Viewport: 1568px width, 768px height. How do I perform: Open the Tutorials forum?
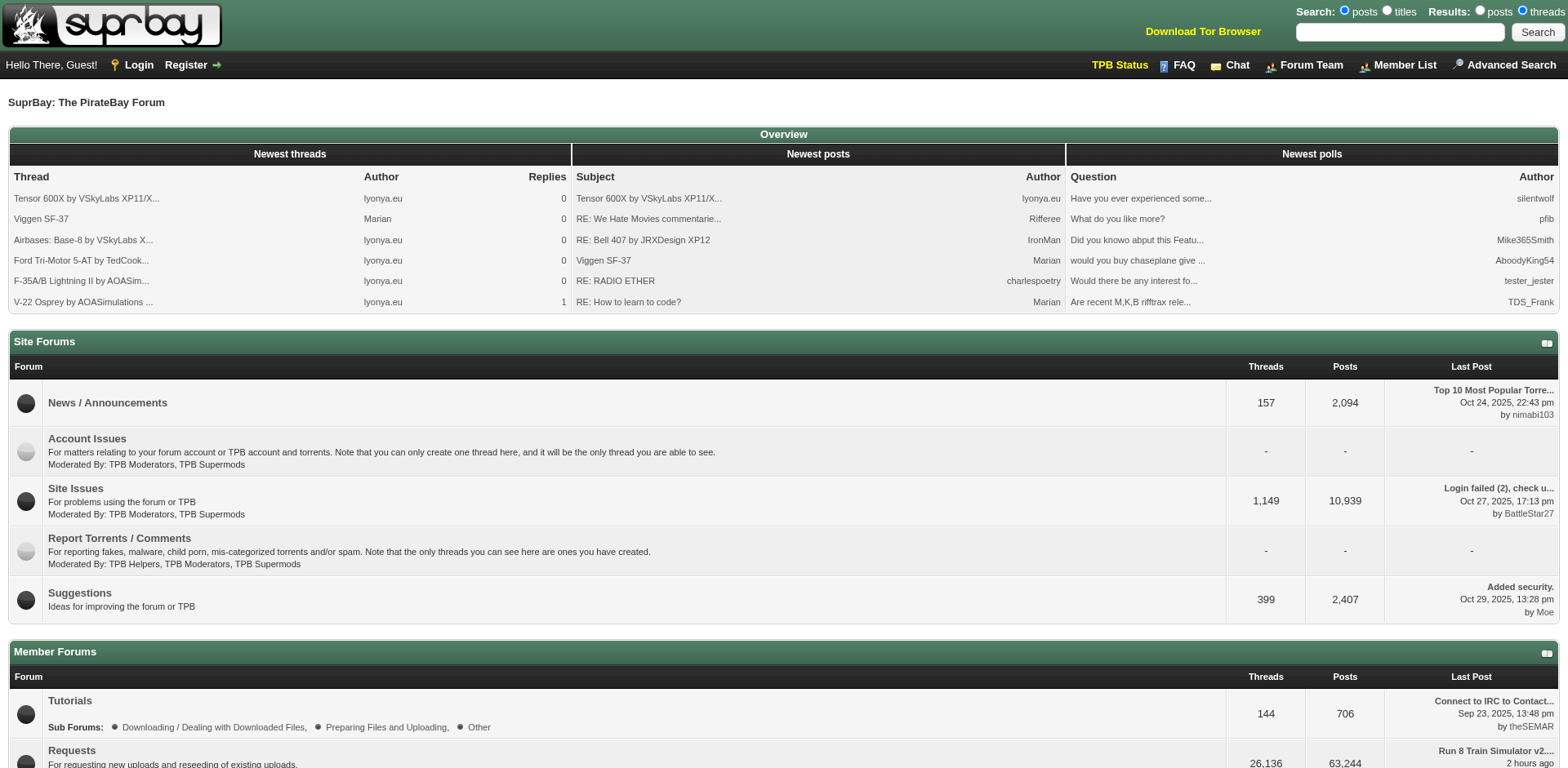[70, 701]
